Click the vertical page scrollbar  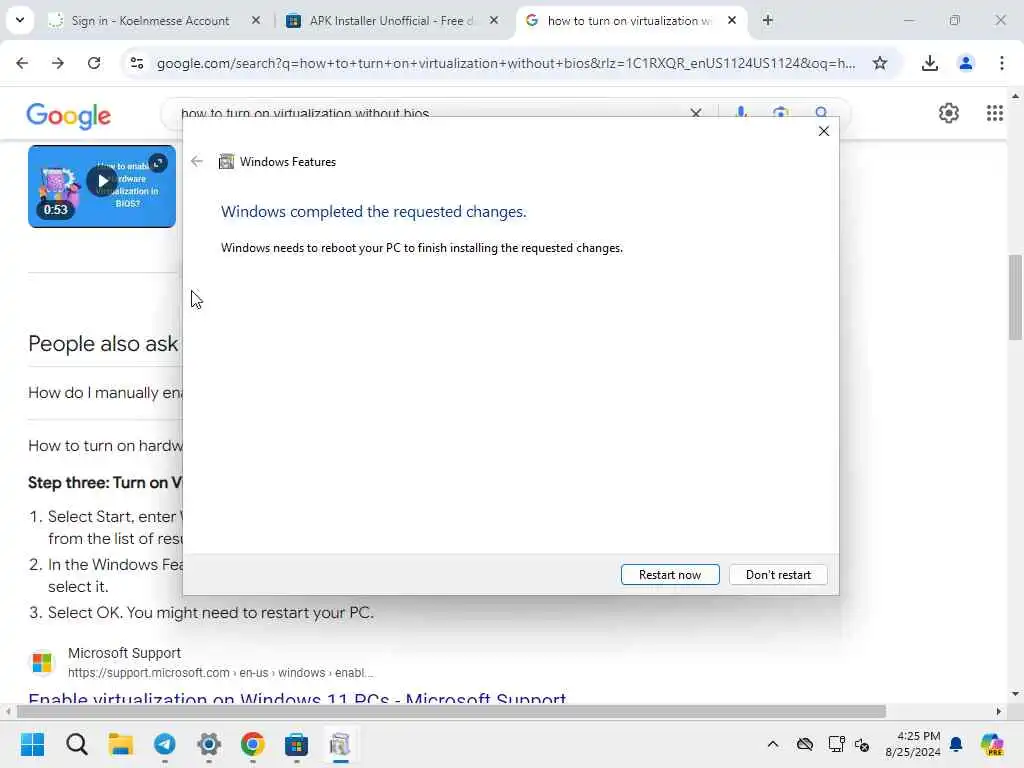[1015, 297]
